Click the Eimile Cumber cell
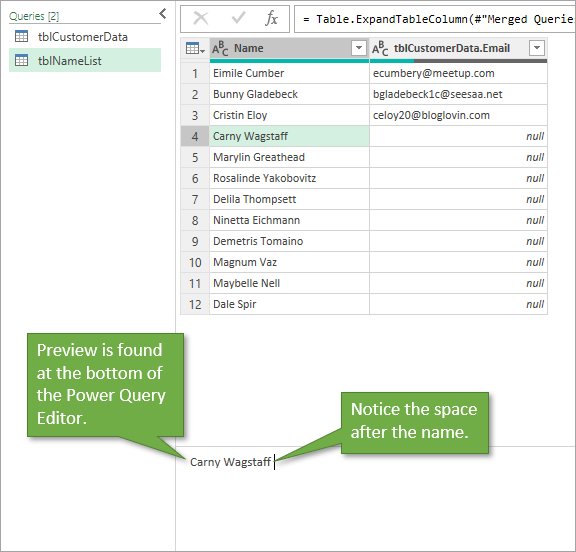This screenshot has height=552, width=576. coord(289,73)
